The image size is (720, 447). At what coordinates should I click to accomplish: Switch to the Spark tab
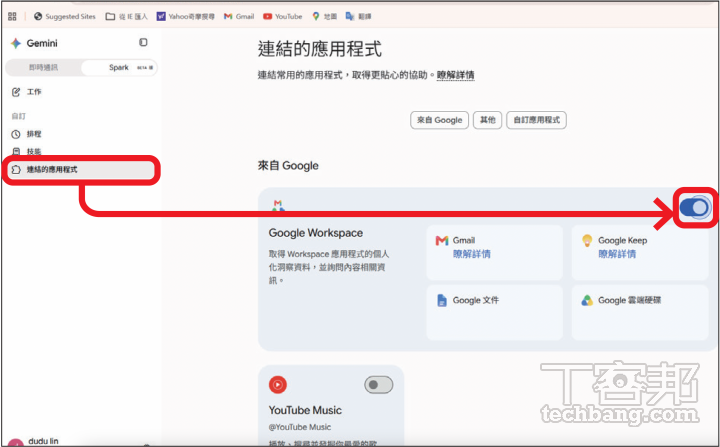point(119,68)
